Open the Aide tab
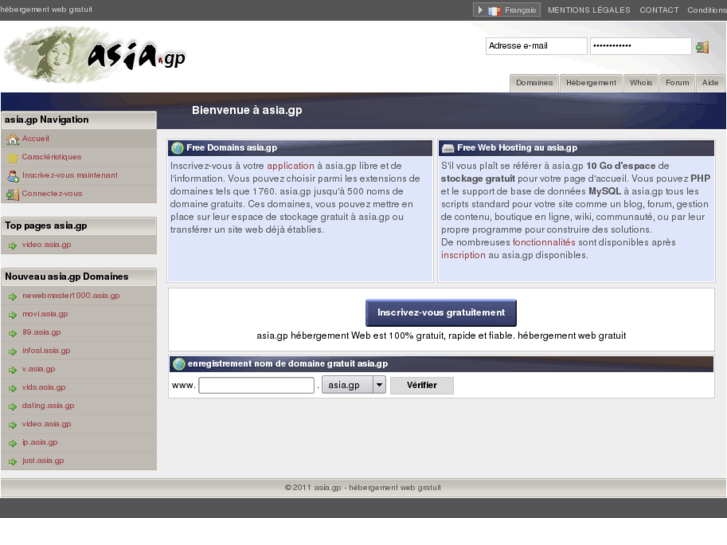727x545 pixels. (x=710, y=83)
